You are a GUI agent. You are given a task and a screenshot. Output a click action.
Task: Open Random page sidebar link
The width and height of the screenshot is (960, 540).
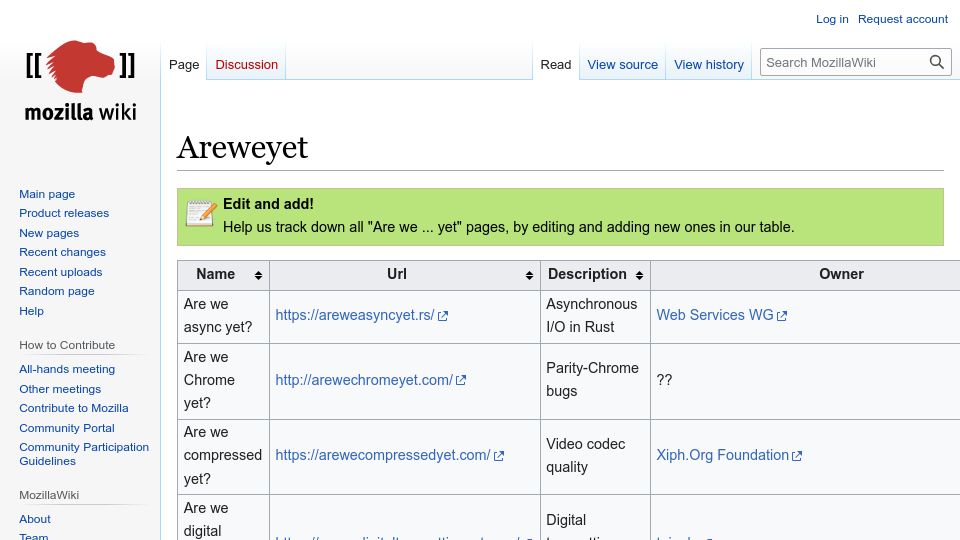[x=57, y=291]
